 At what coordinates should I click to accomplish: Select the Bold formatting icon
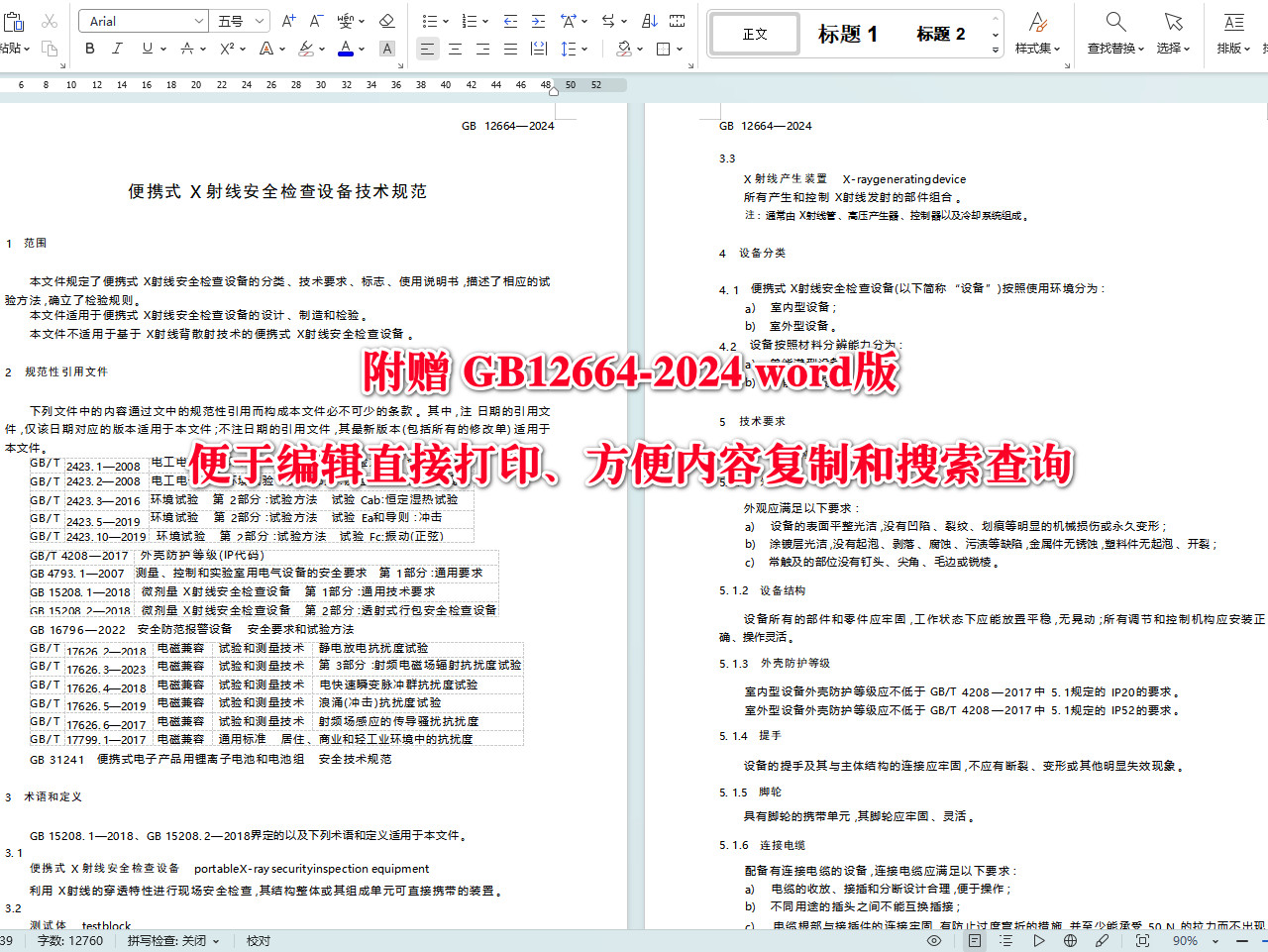90,48
